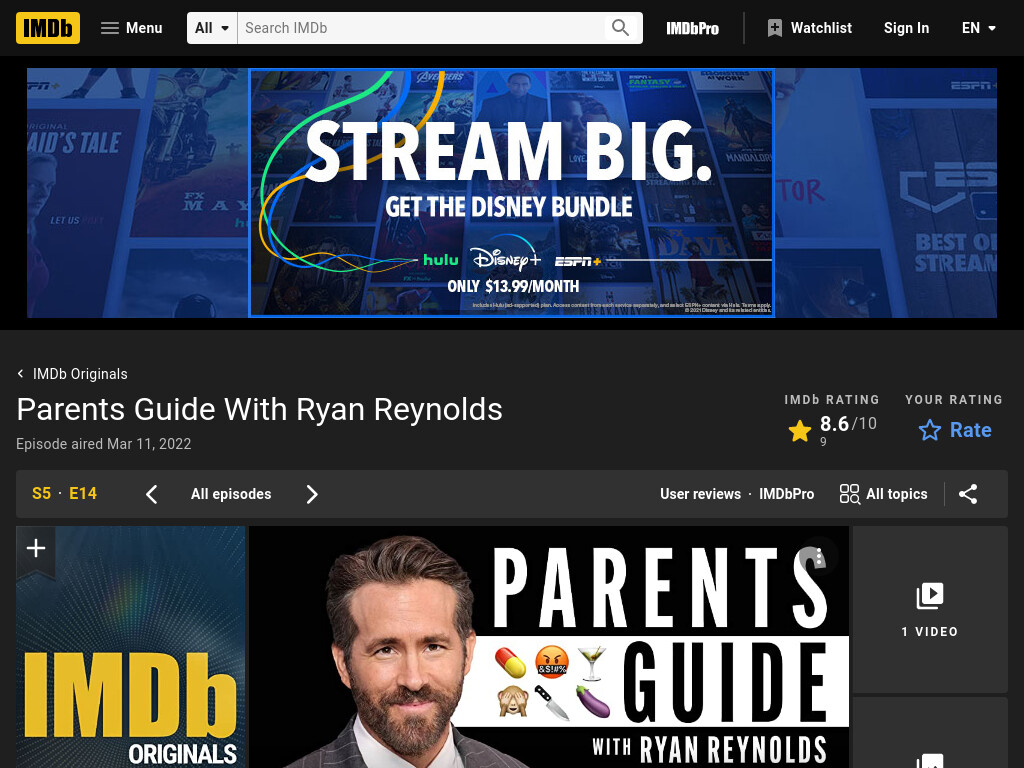Viewport: 1024px width, 768px height.
Task: Select 'Episode aired Mar 11, 2022' text
Action: [104, 444]
